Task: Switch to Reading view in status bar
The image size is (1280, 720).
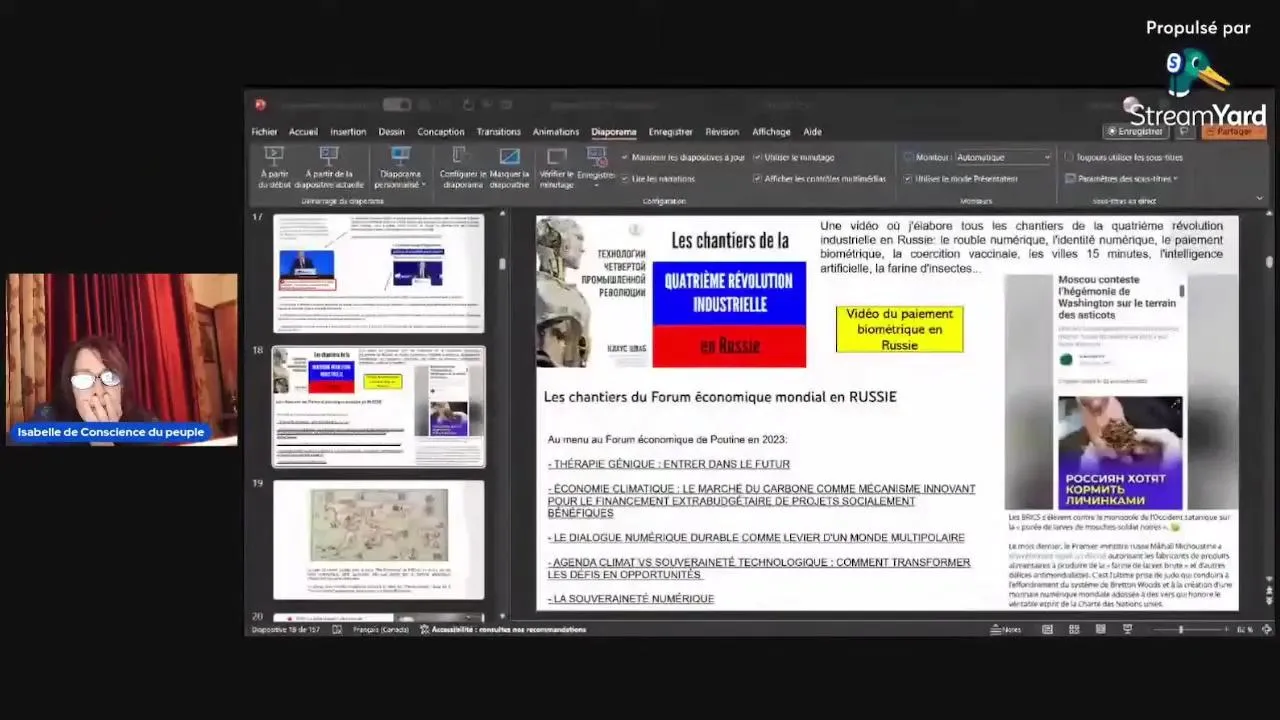Action: click(1100, 630)
